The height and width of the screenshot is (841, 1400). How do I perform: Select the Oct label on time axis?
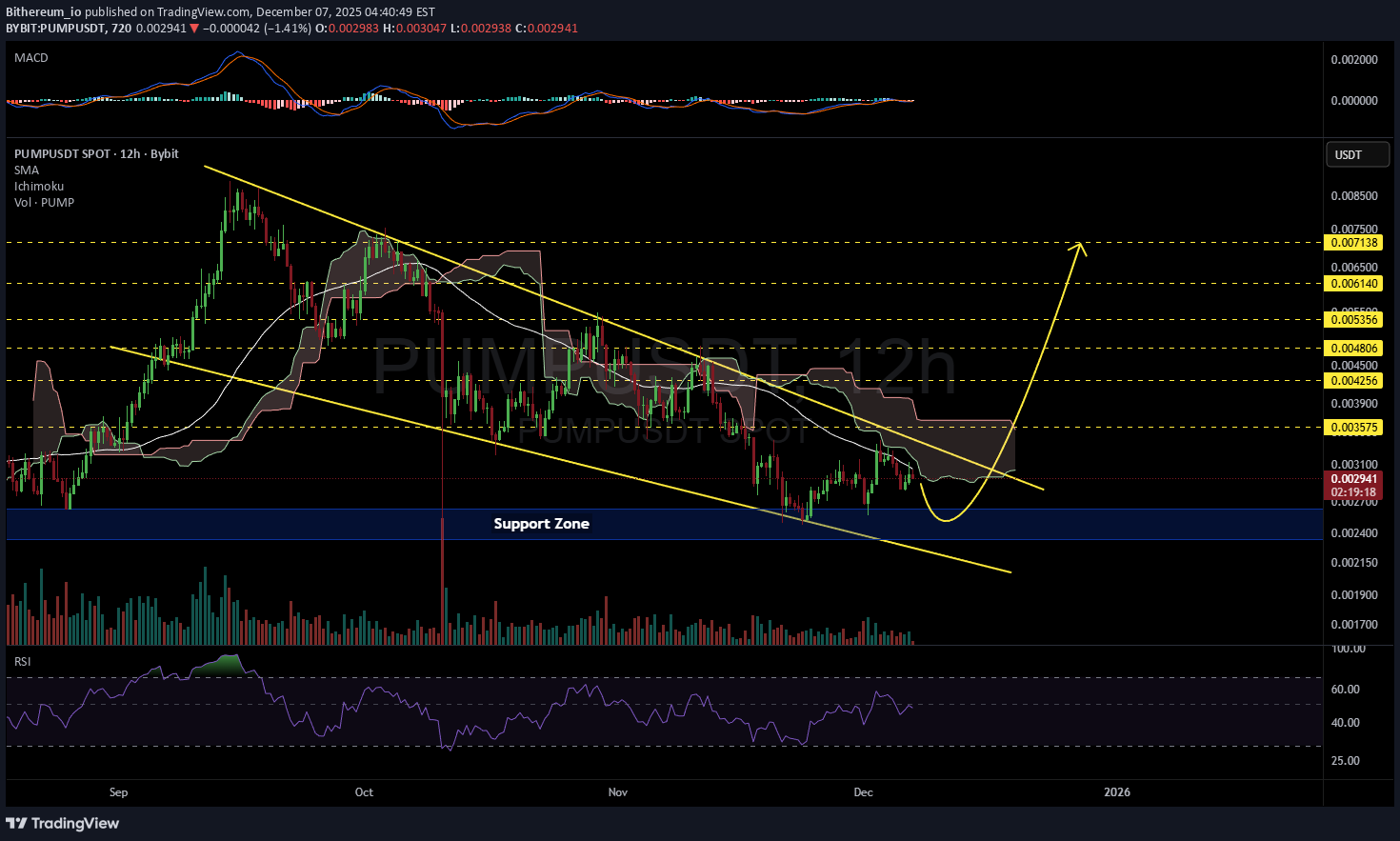[364, 792]
